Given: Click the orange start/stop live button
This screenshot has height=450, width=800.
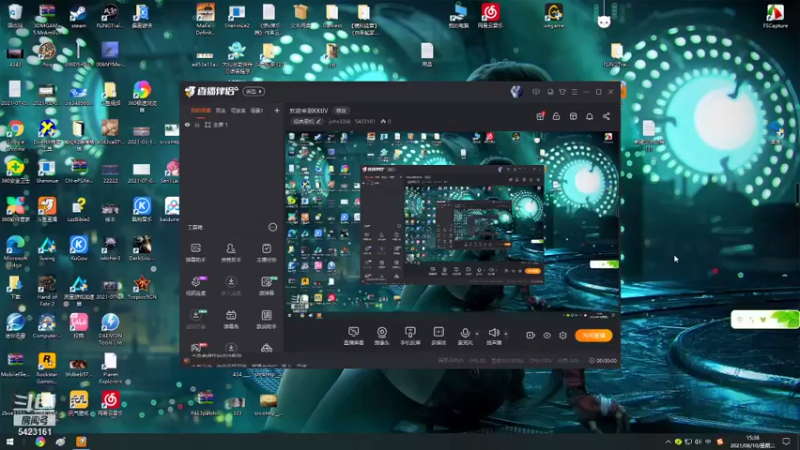Looking at the screenshot, I should click(593, 335).
